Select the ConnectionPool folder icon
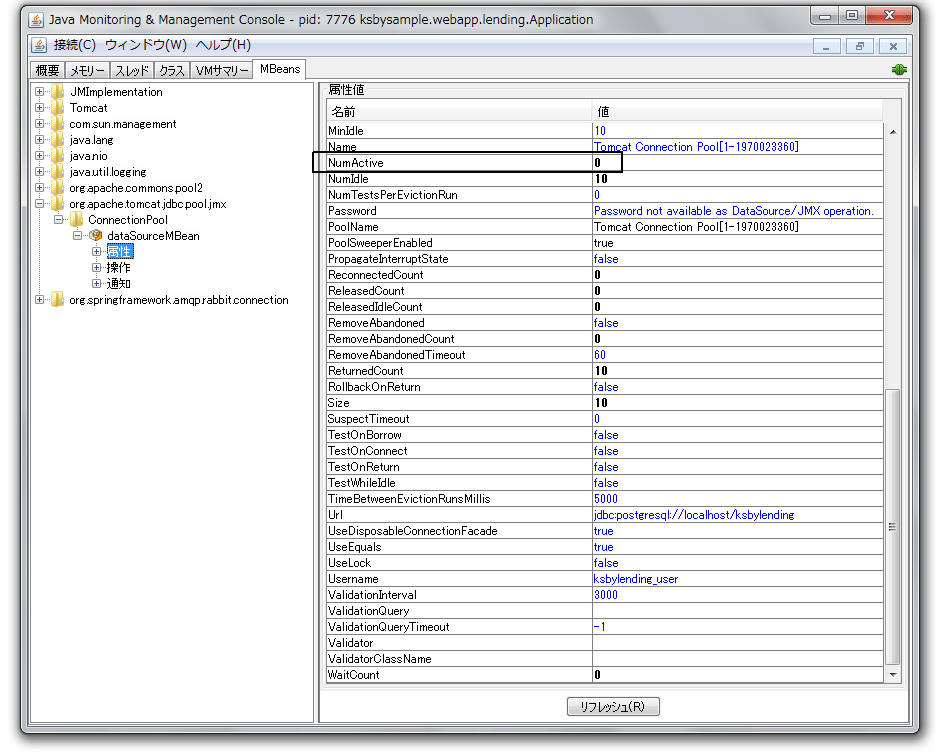 pos(75,219)
